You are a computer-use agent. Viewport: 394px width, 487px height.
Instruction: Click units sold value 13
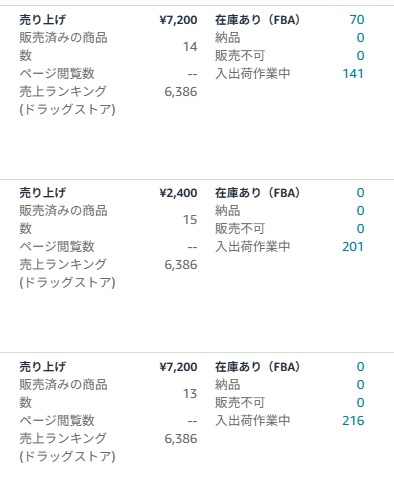(190, 394)
